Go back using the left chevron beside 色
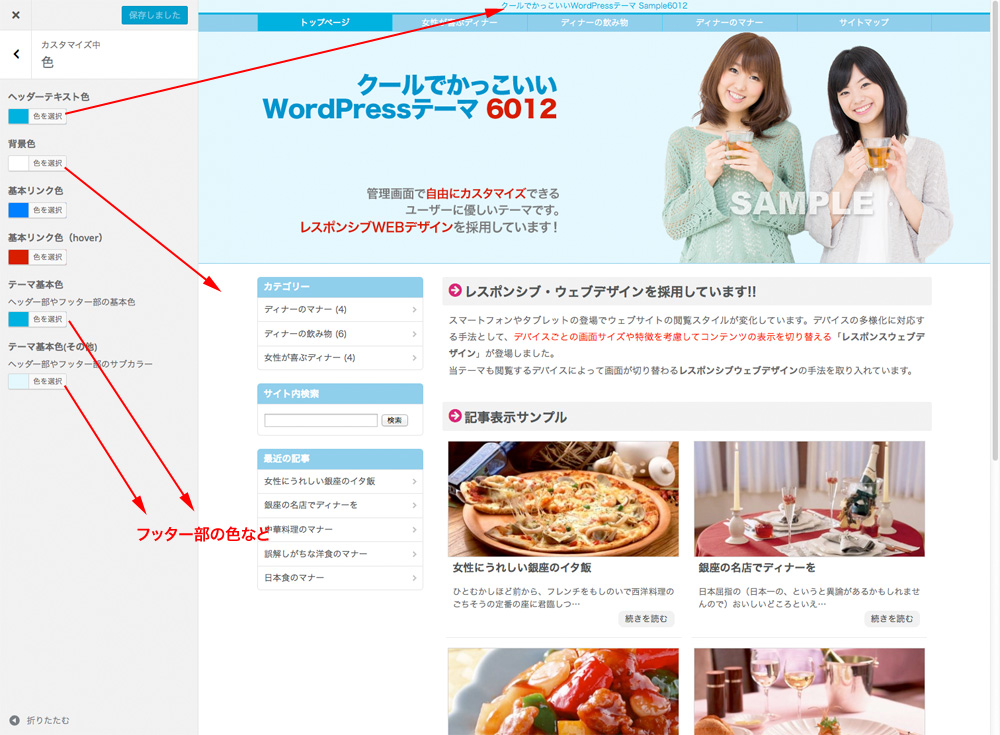 (x=17, y=54)
